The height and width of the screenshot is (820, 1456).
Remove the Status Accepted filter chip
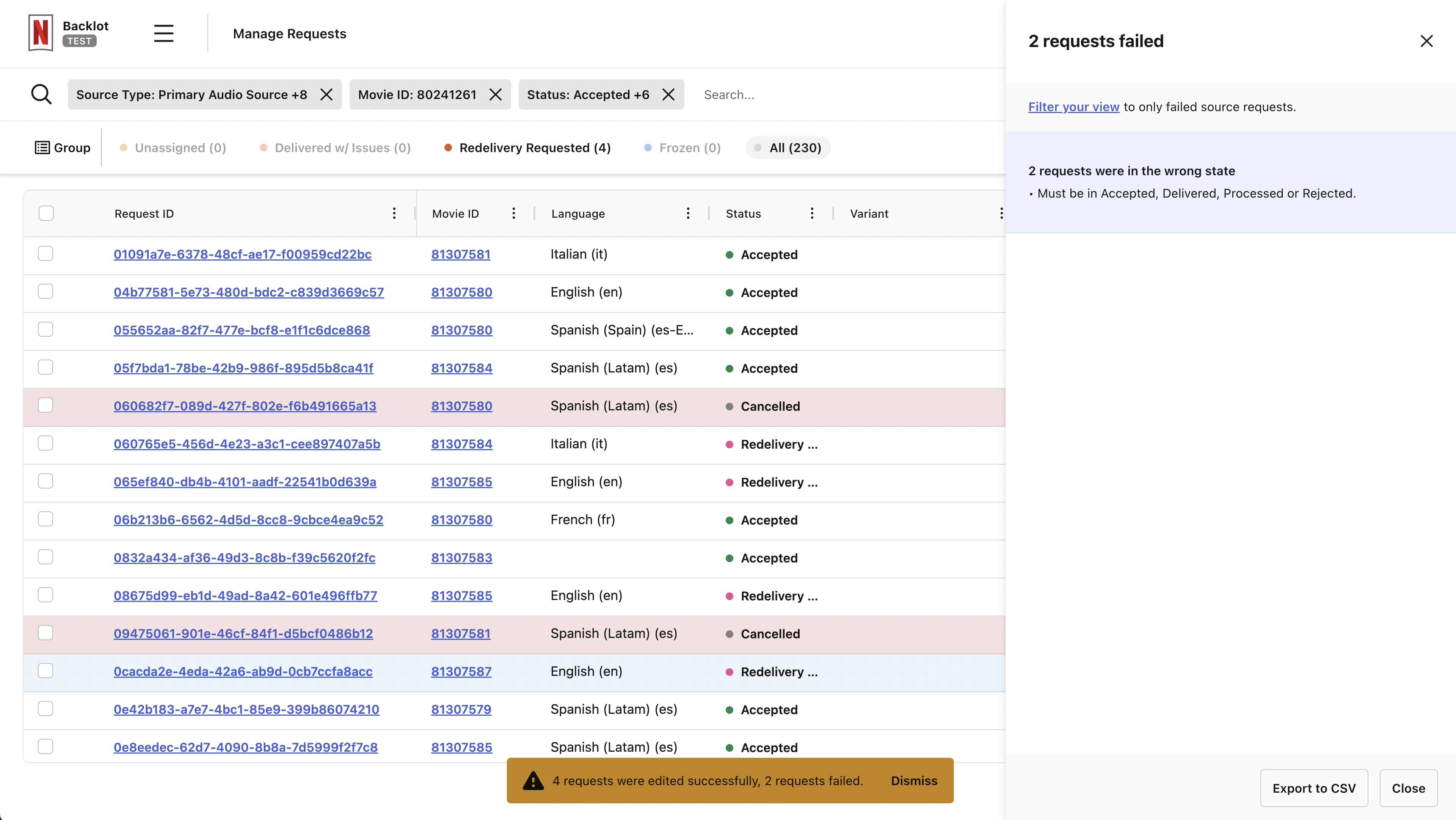(x=668, y=94)
